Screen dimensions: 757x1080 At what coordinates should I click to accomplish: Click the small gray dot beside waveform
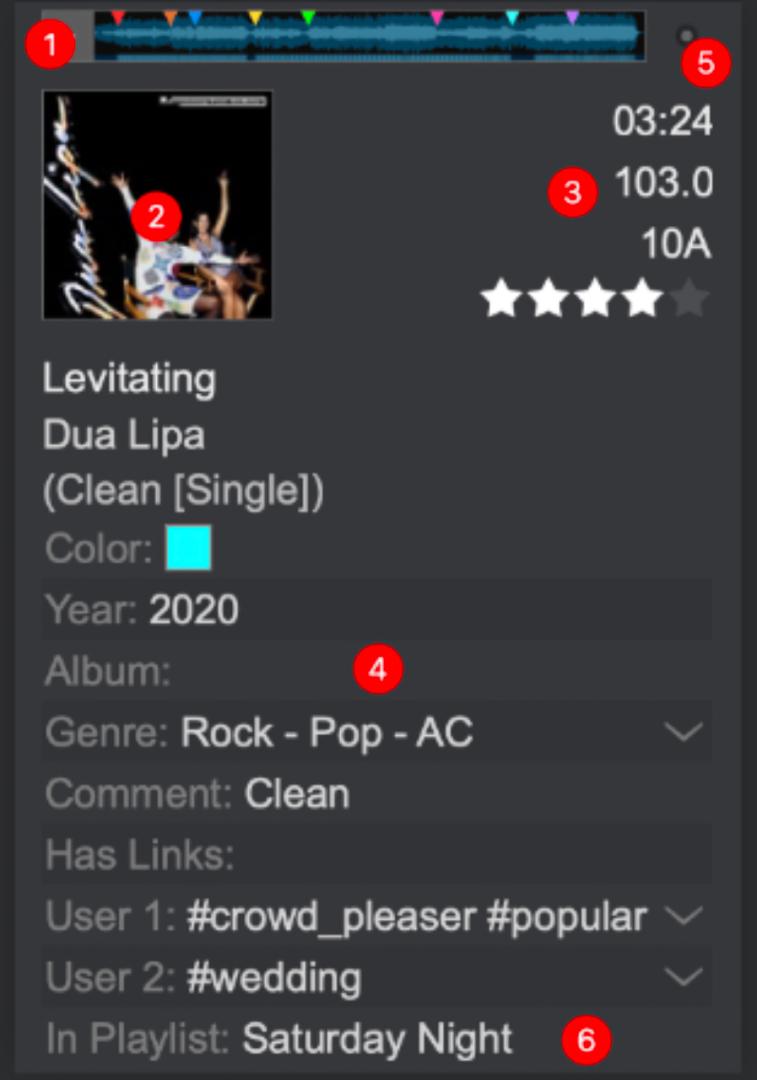(685, 37)
